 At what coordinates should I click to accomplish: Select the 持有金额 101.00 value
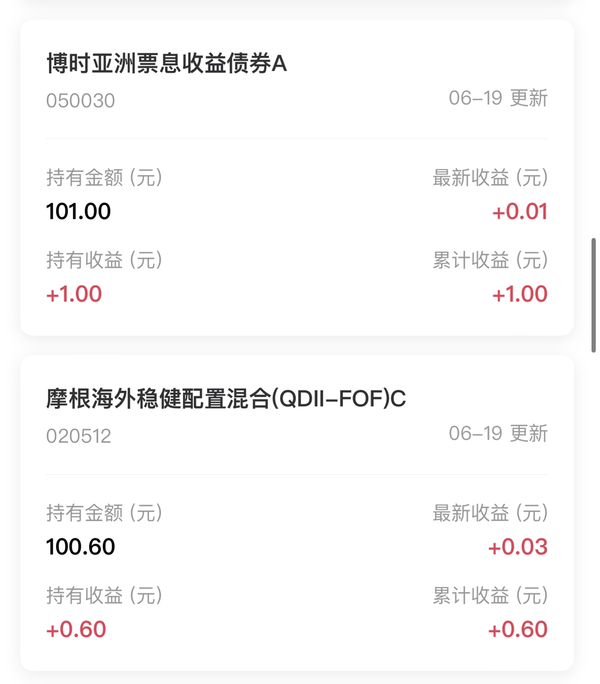(79, 212)
